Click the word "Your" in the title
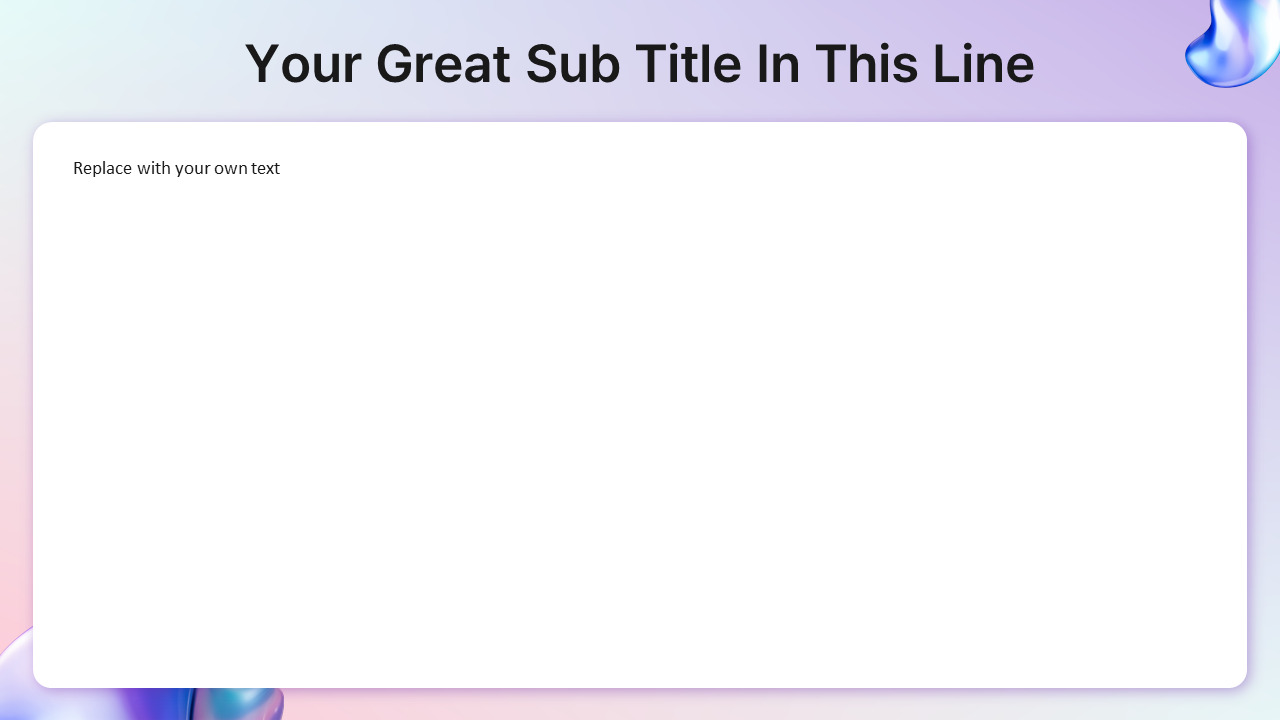1280x720 pixels. [x=302, y=63]
